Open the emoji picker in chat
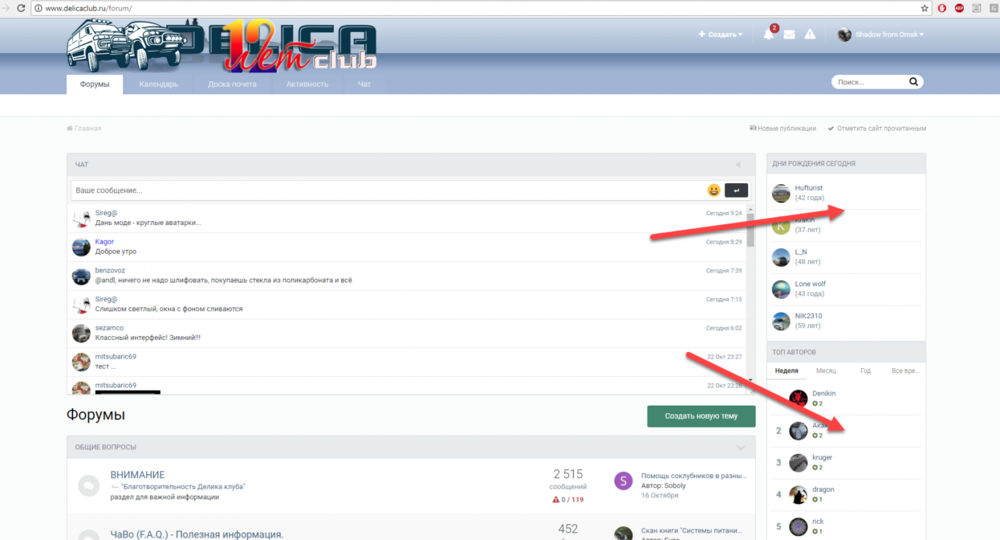The image size is (1000, 540). pos(714,190)
